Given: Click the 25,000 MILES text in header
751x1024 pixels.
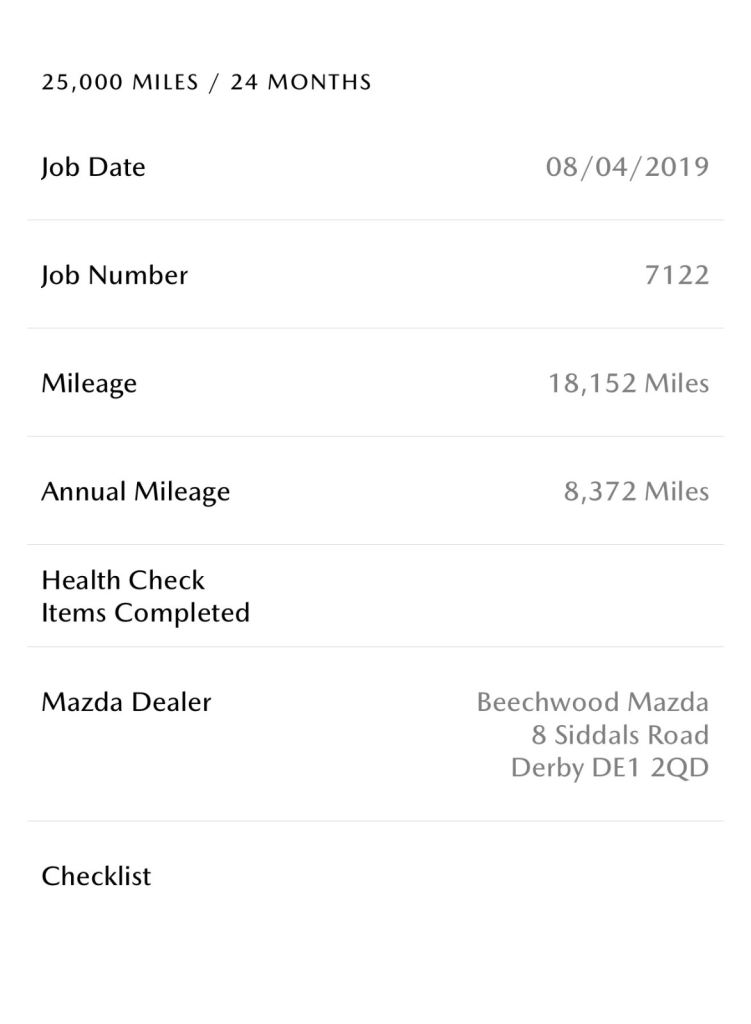Looking at the screenshot, I should [120, 82].
